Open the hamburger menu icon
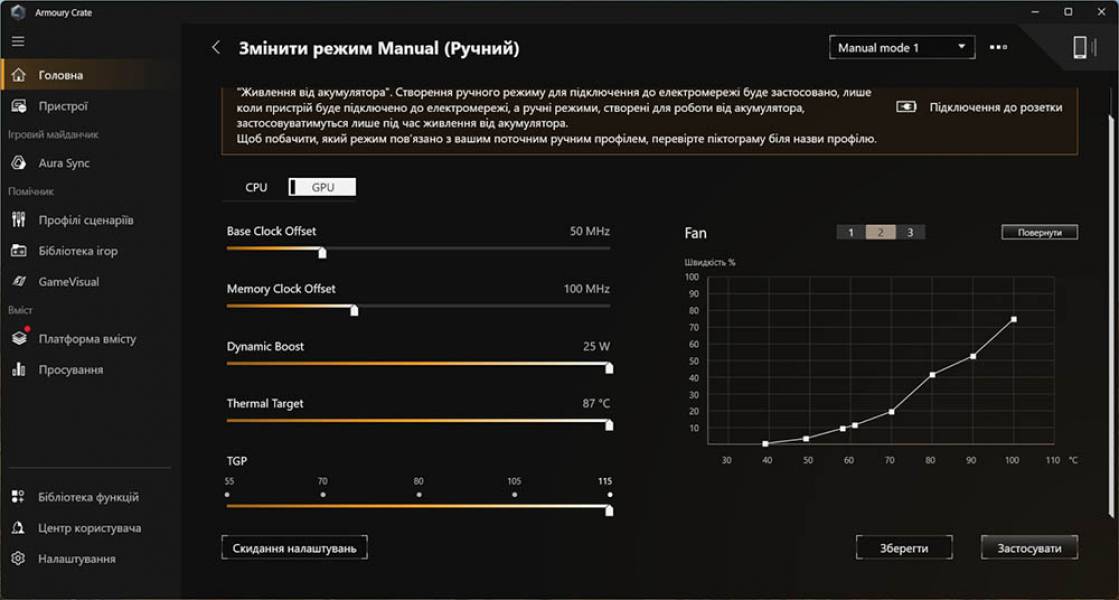The height and width of the screenshot is (600, 1119). pyautogui.click(x=18, y=41)
